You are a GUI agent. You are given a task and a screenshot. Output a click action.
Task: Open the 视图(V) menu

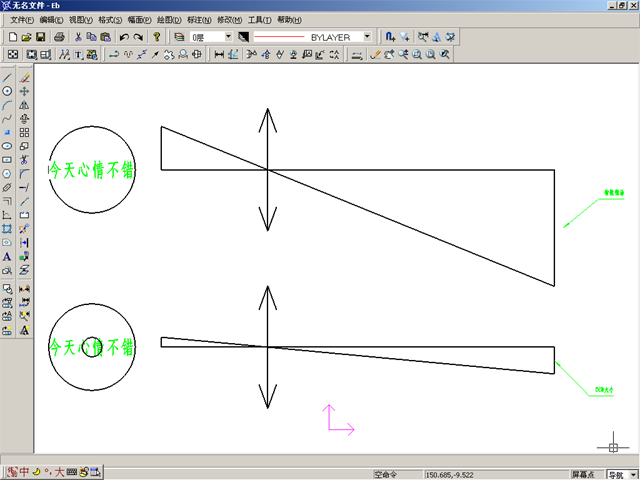coord(81,20)
